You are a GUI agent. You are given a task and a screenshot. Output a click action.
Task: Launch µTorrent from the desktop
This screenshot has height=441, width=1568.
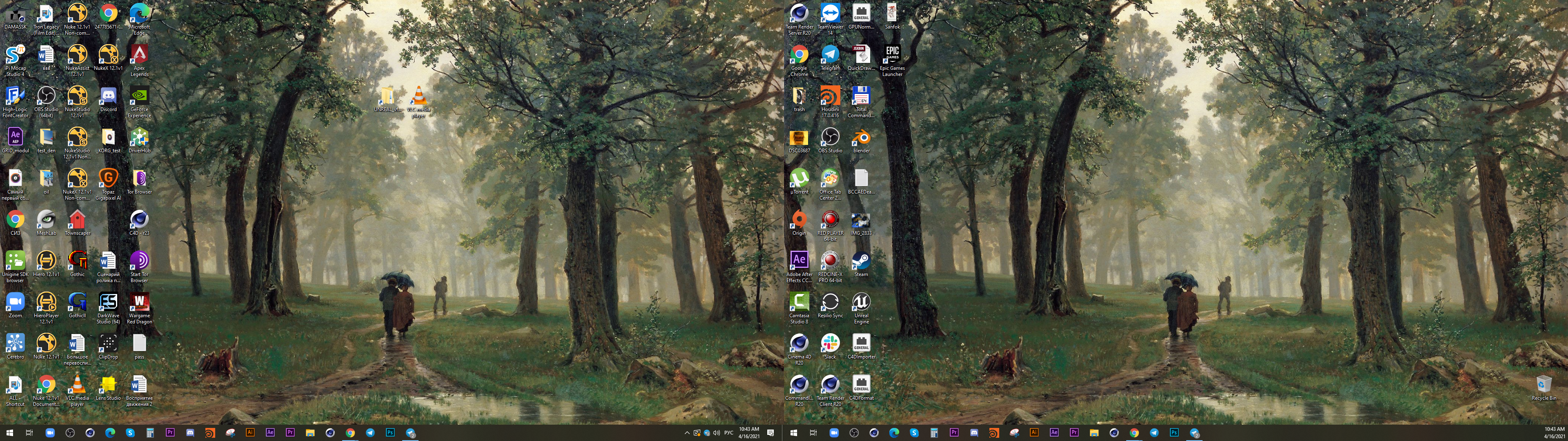click(x=799, y=182)
